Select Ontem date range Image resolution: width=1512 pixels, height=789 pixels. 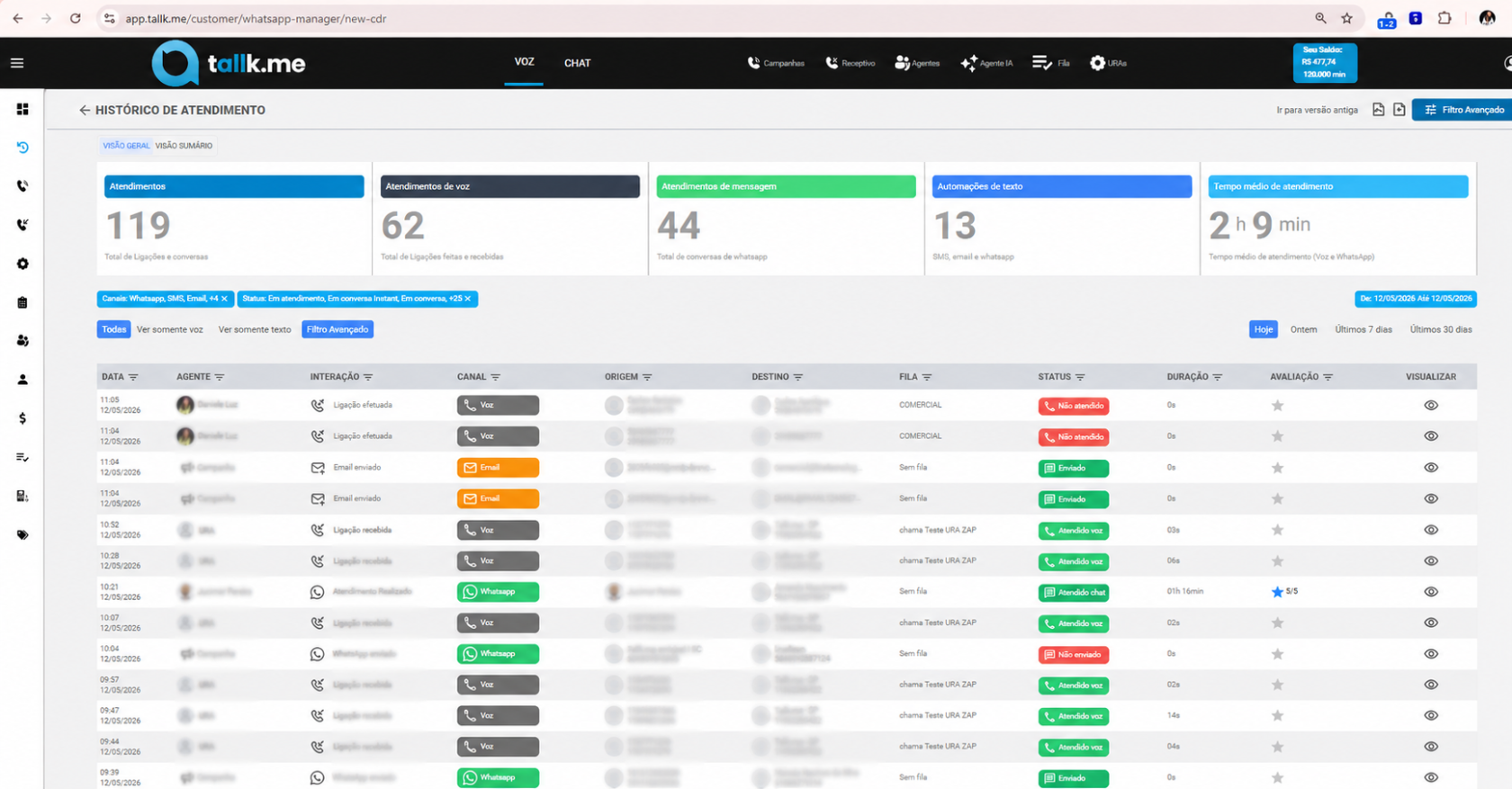click(x=1303, y=329)
